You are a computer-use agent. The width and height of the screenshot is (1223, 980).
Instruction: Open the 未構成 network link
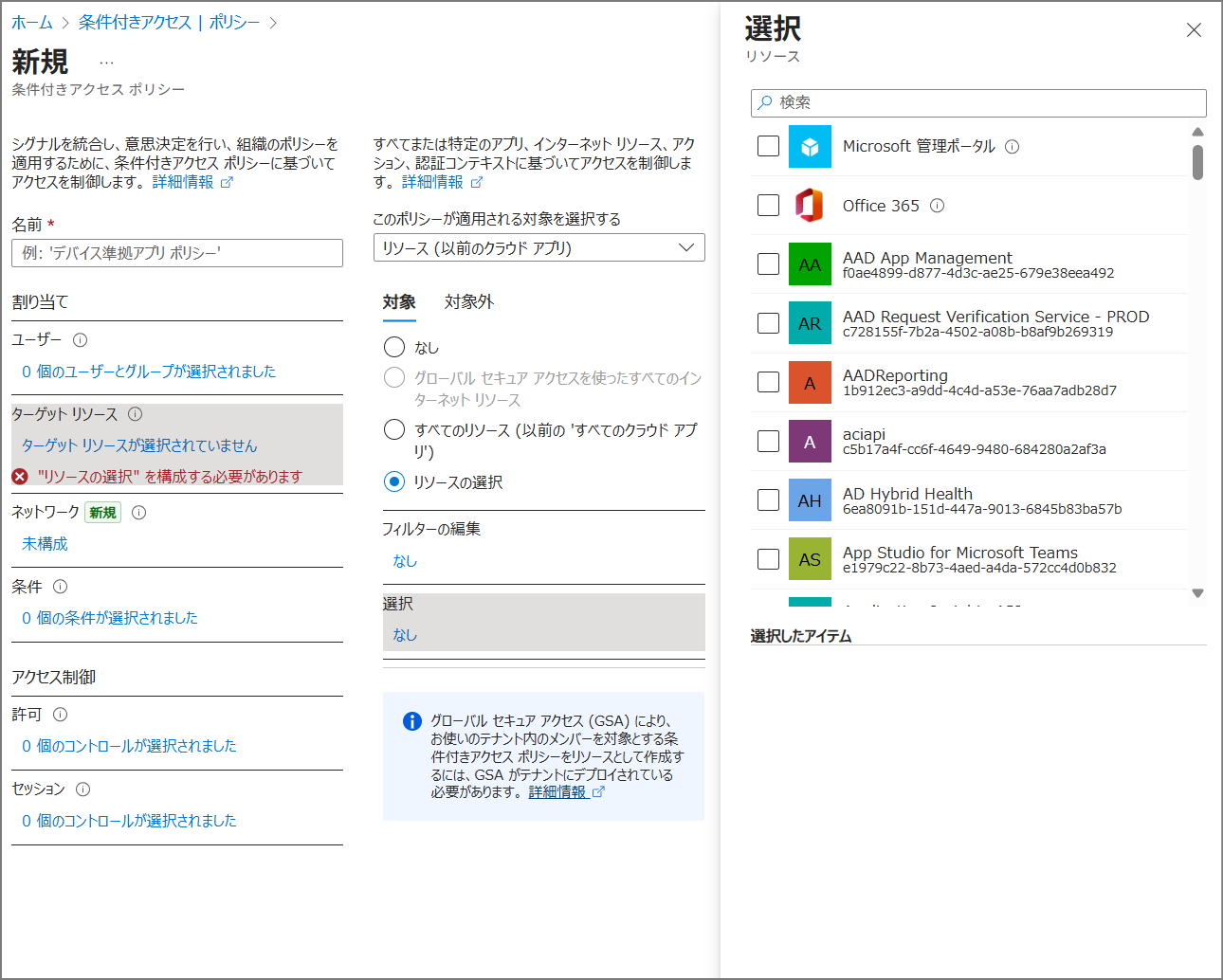click(x=46, y=544)
